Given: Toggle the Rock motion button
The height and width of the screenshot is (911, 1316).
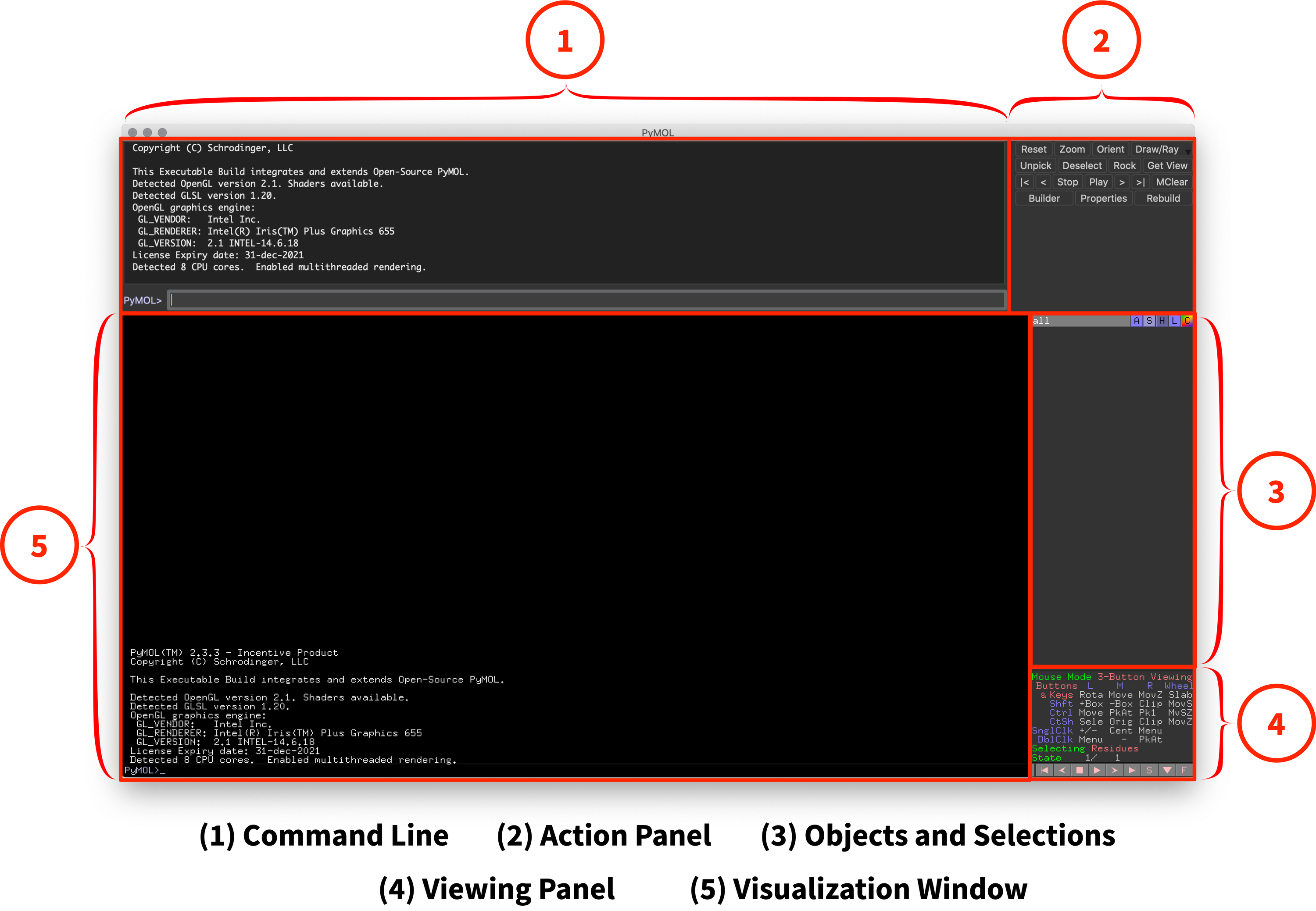Looking at the screenshot, I should coord(1124,165).
